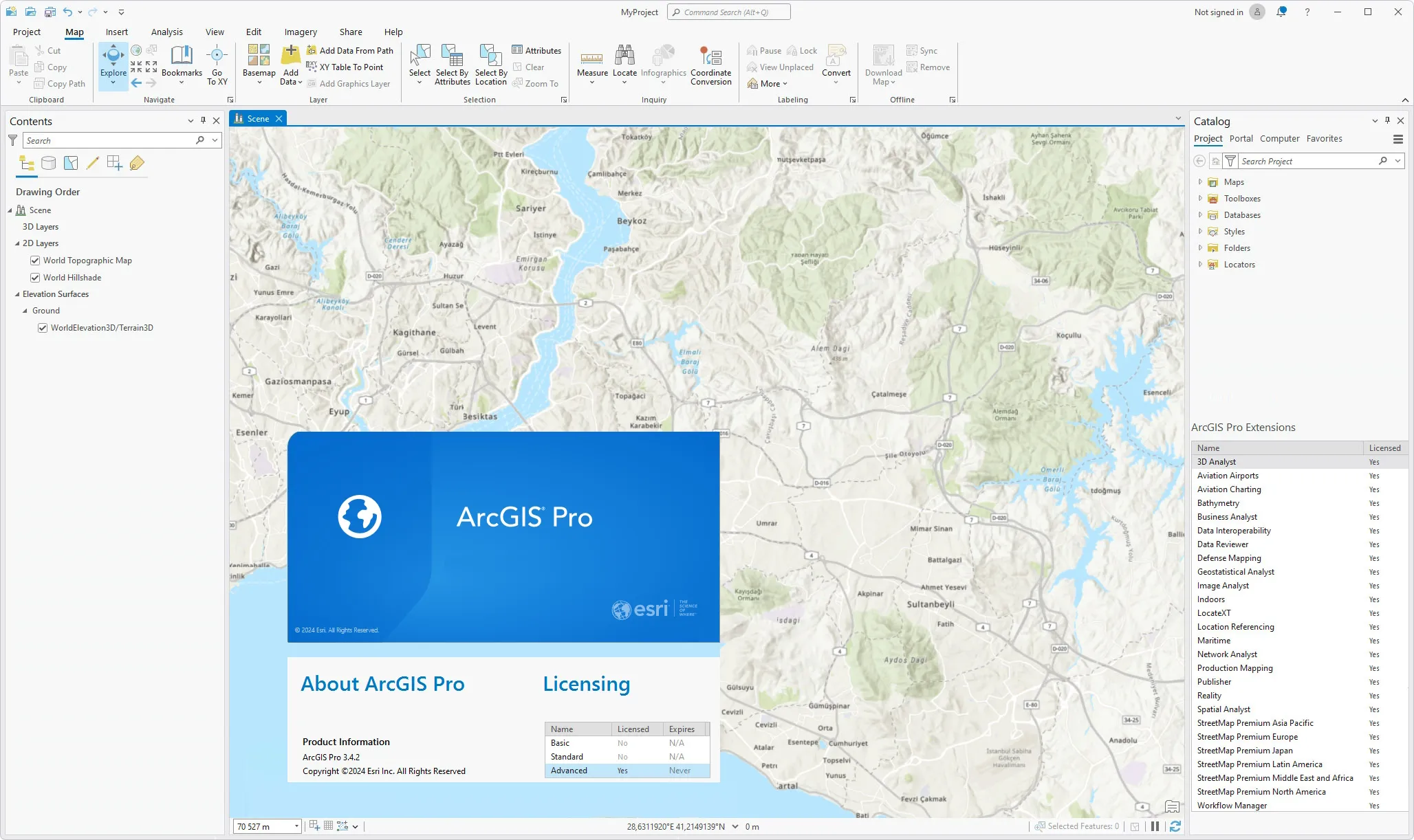Click the Command Search box

click(728, 12)
